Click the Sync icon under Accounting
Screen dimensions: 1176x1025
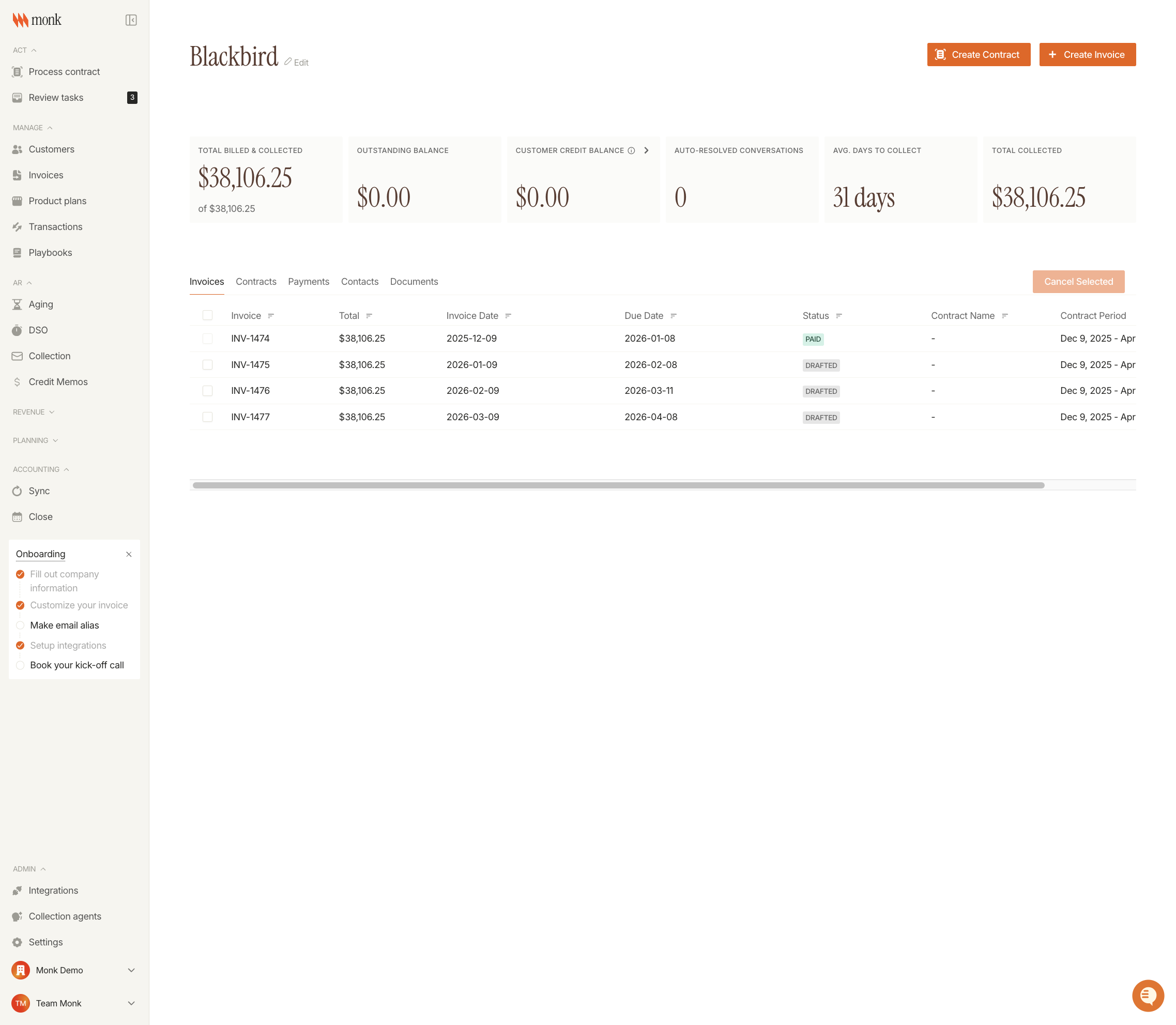pos(18,491)
